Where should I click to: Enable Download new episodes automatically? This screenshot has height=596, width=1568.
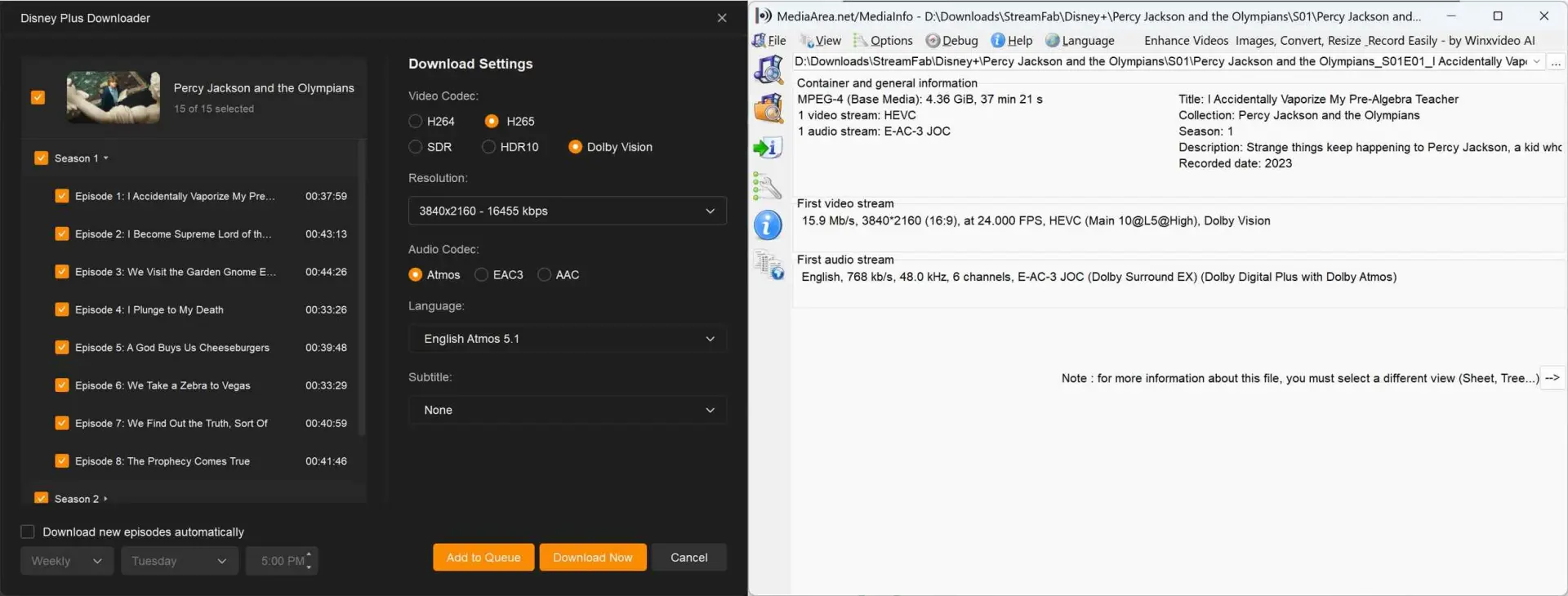click(x=28, y=532)
